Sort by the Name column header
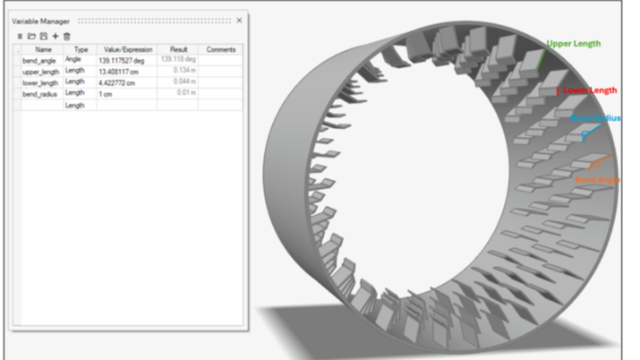Image resolution: width=640 pixels, height=360 pixels. tap(43, 49)
